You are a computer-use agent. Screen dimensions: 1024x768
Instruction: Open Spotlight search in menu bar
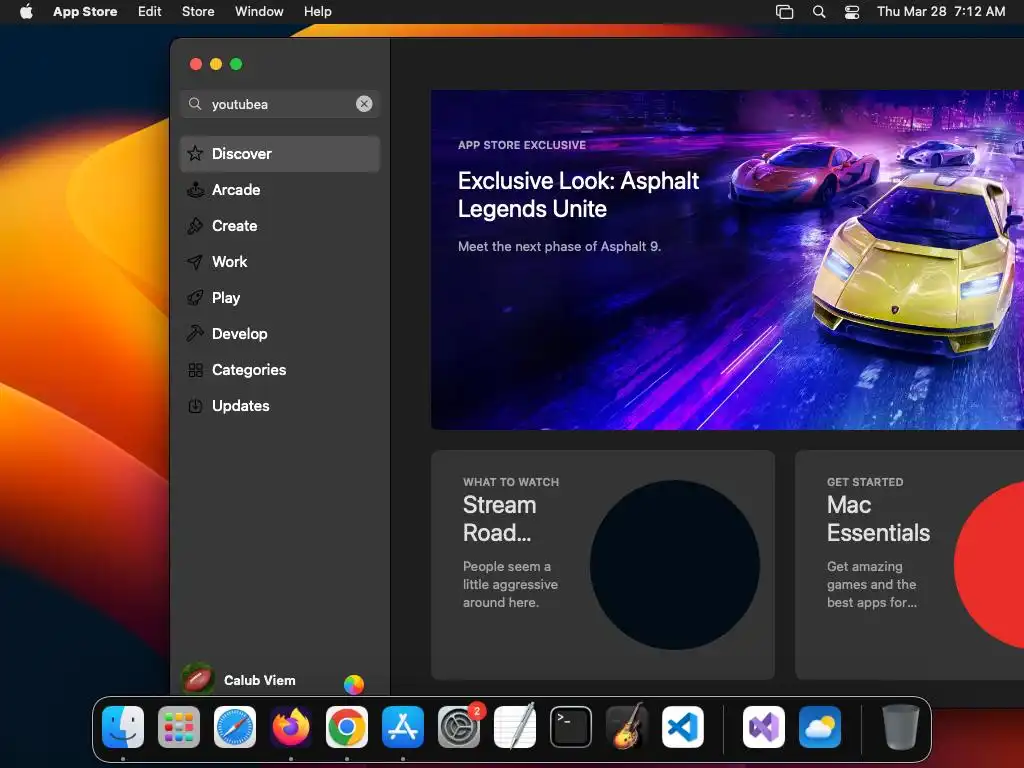[819, 11]
